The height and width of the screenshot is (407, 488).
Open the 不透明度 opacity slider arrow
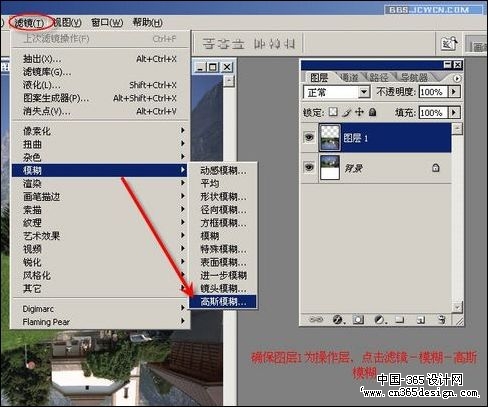pos(455,92)
